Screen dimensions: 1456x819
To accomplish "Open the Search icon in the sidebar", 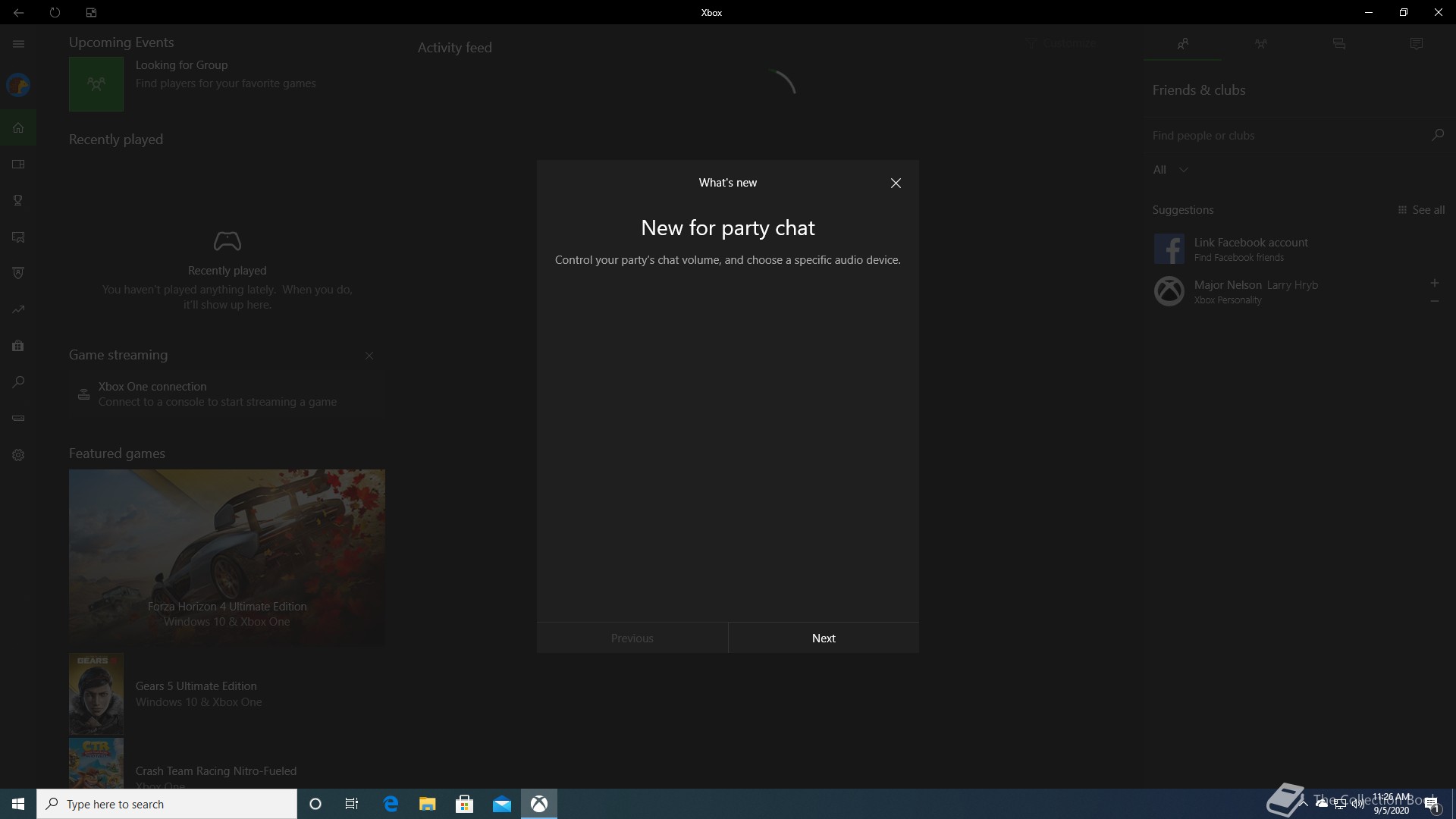I will pos(18,382).
